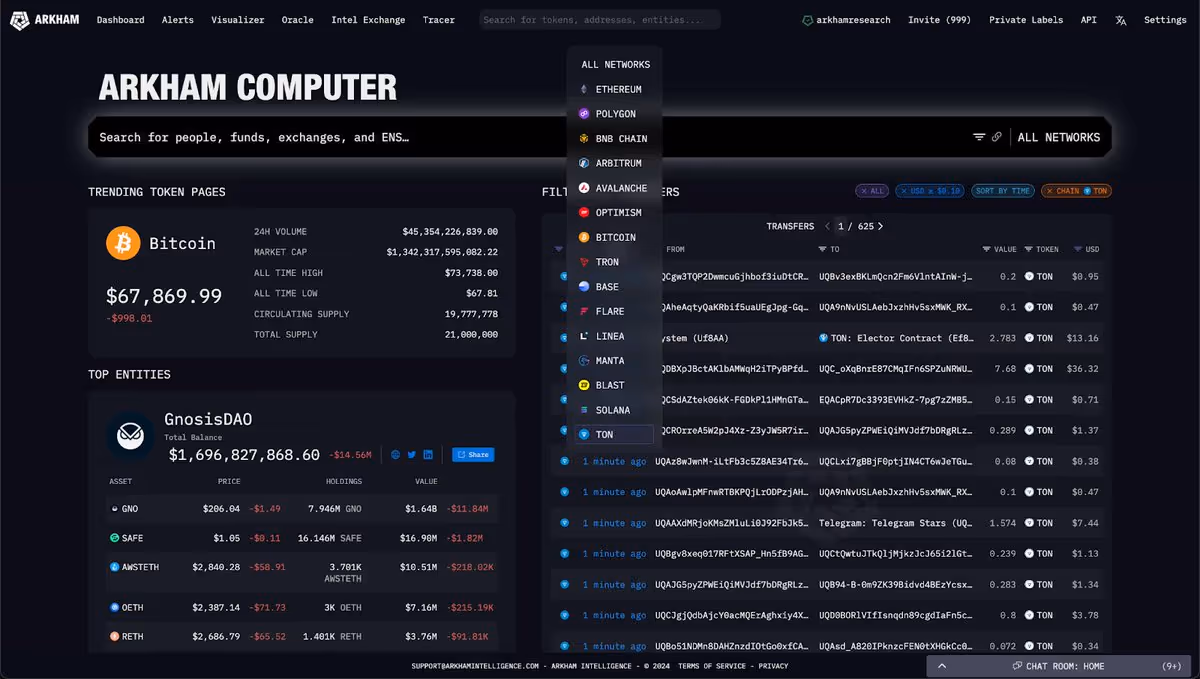This screenshot has height=679, width=1200.
Task: Select Manta in network menu
Action: (615, 360)
